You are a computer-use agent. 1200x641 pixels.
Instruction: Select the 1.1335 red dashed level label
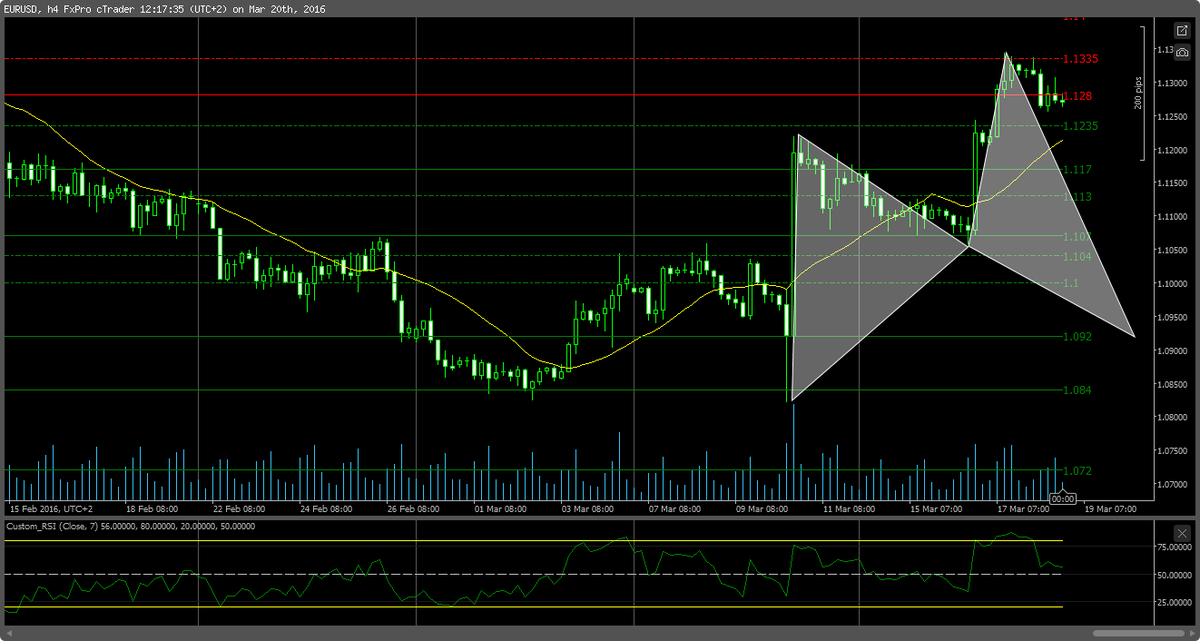pyautogui.click(x=1080, y=59)
